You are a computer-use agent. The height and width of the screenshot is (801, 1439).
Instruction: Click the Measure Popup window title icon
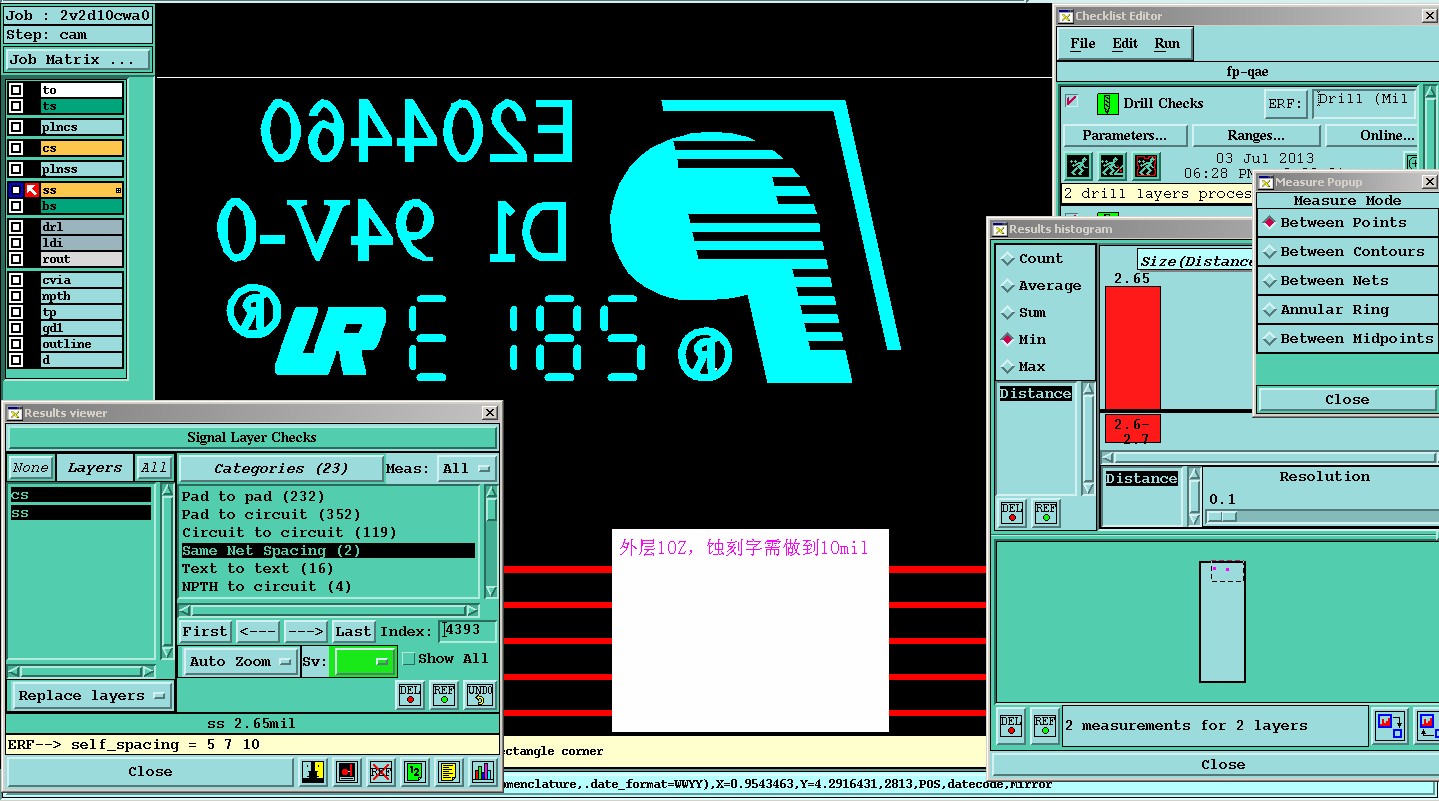[x=1265, y=182]
